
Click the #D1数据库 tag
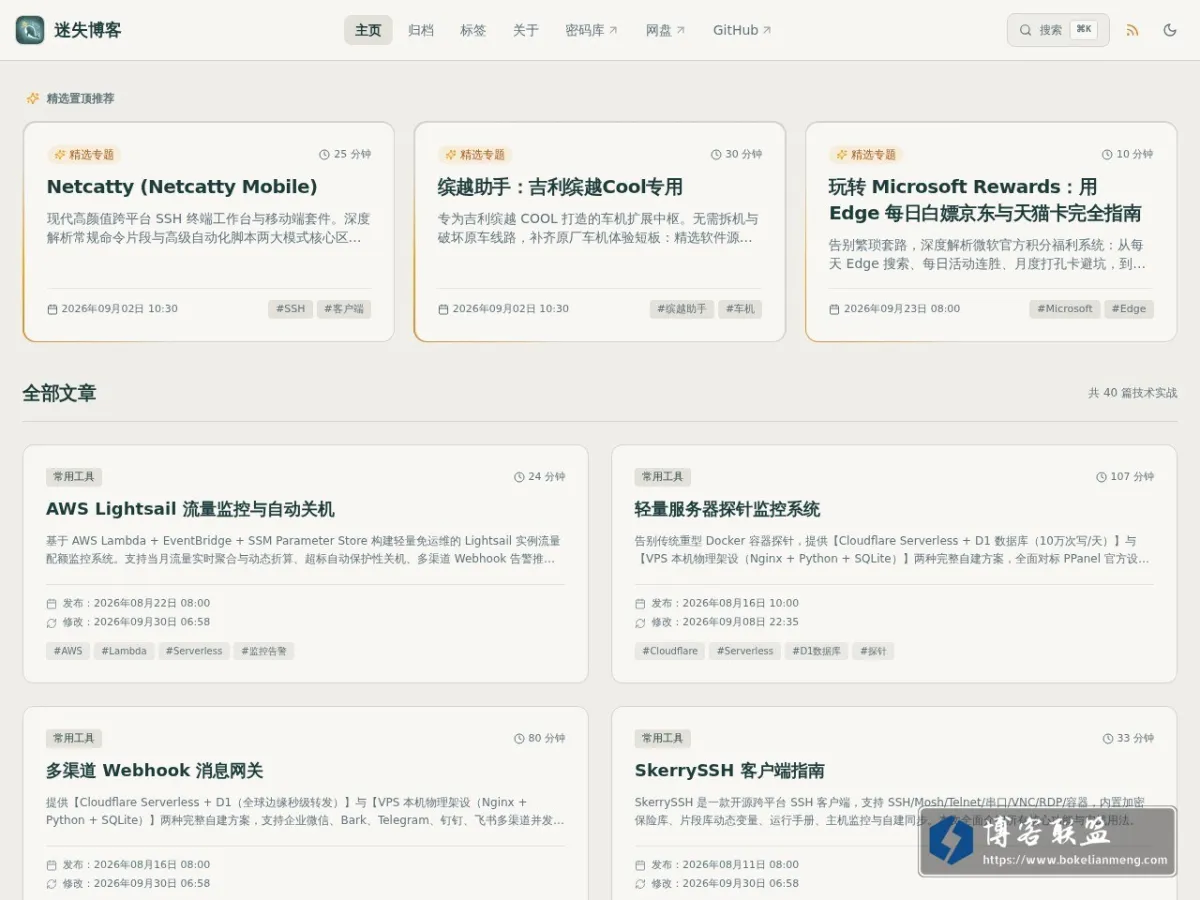coord(817,651)
